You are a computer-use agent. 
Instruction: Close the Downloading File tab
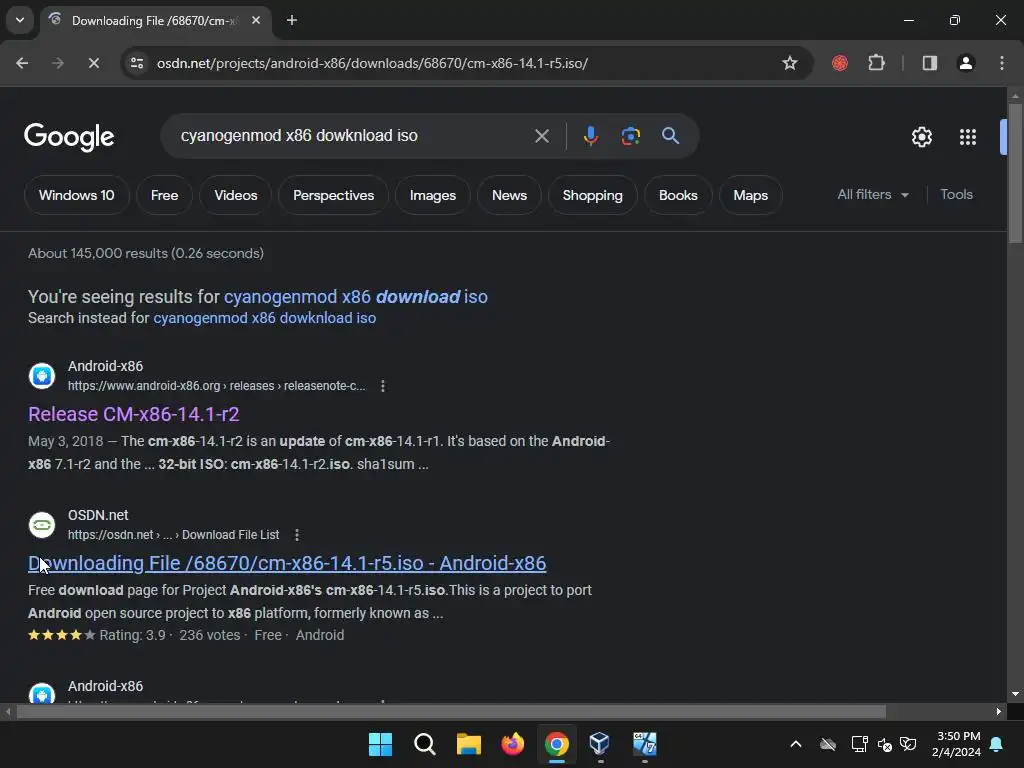(256, 20)
